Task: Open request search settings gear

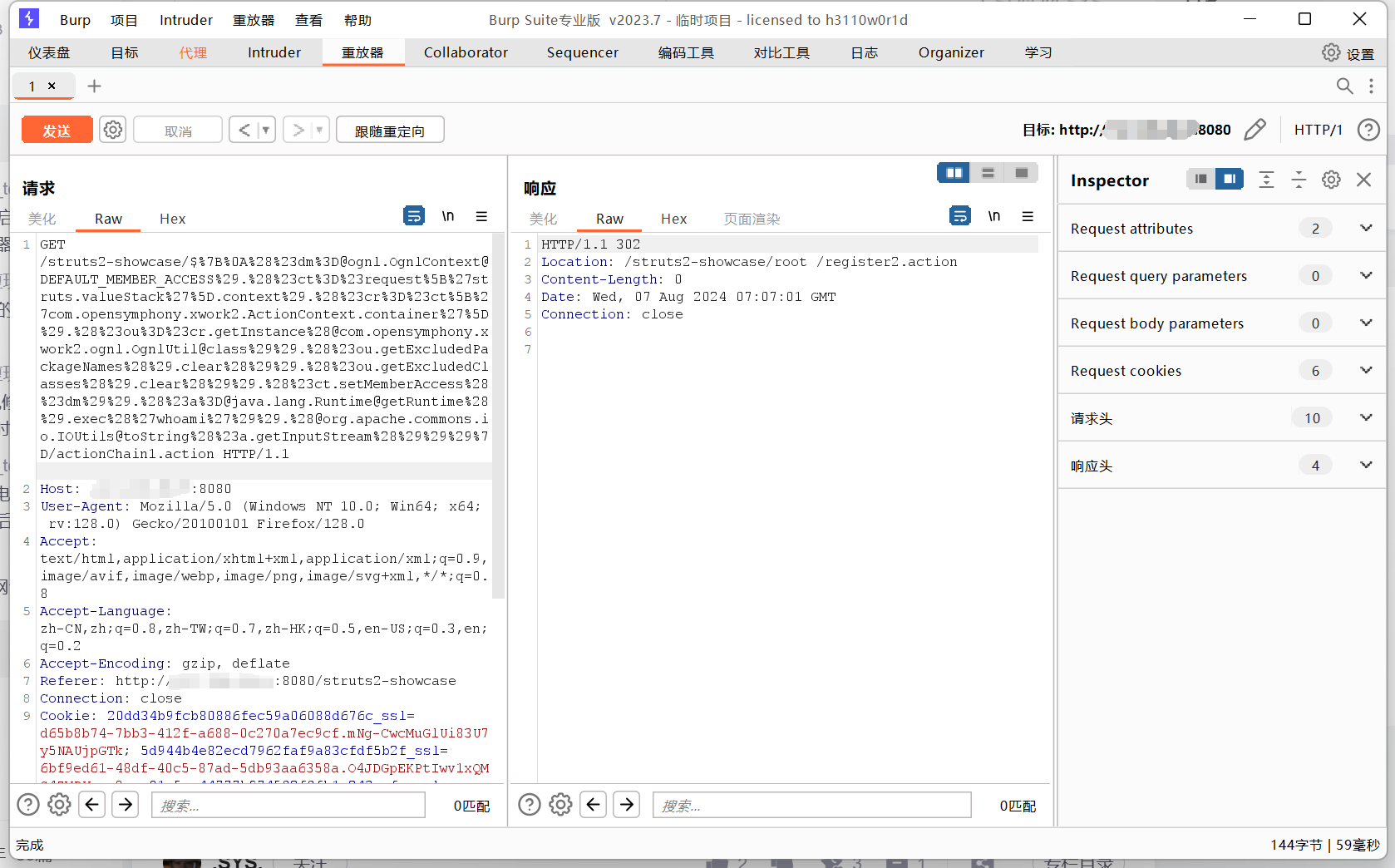Action: tap(59, 804)
